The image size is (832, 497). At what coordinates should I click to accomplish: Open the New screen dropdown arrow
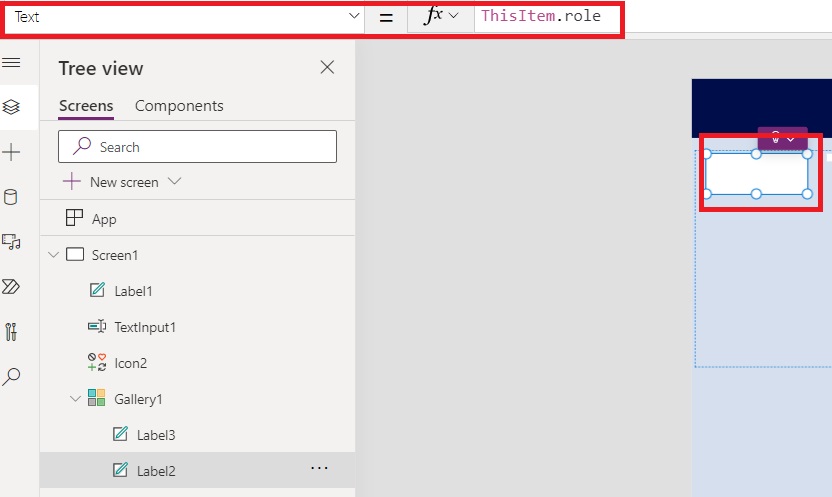click(x=175, y=182)
